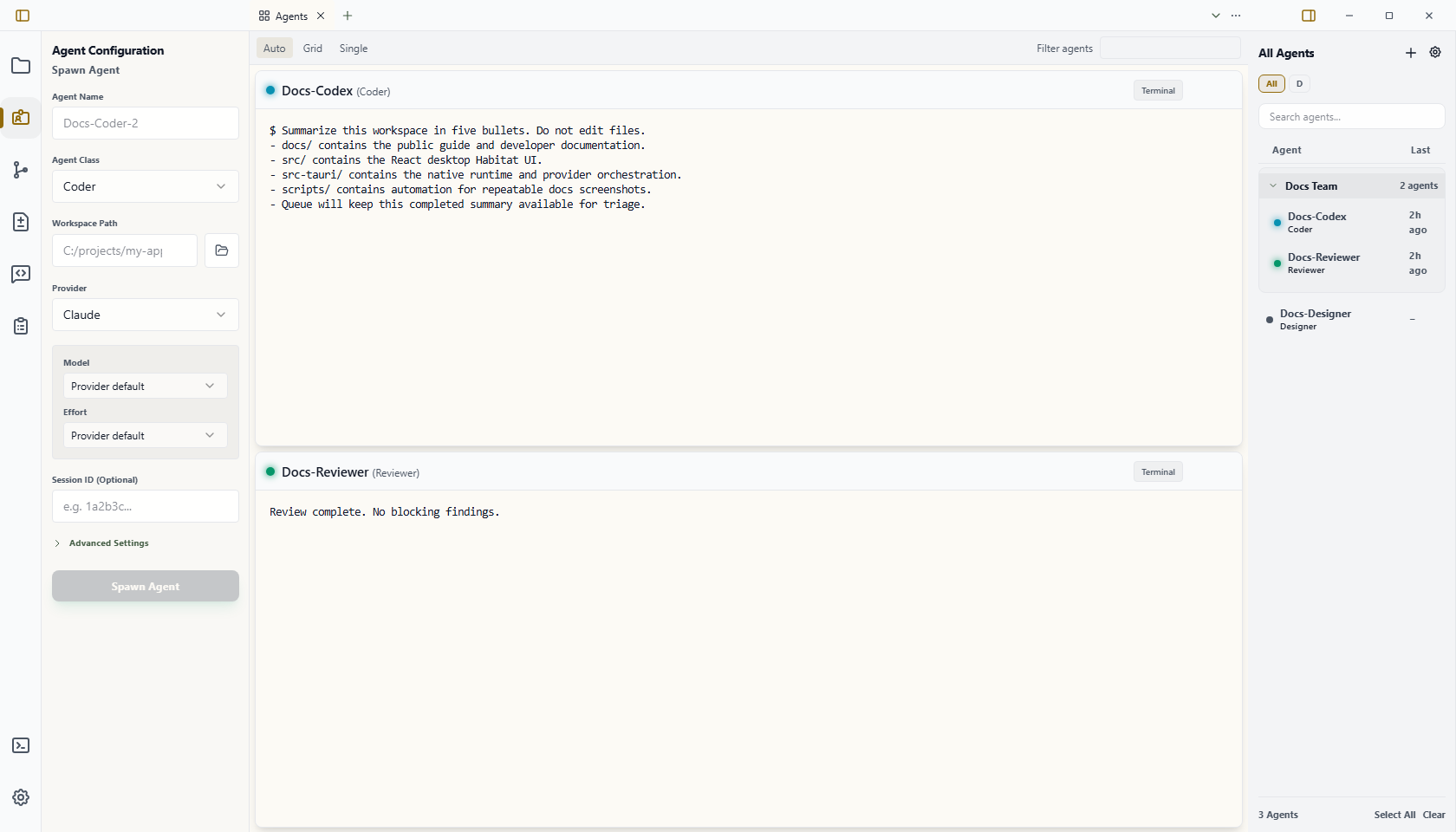Close the Agents tab
Viewport: 1456px width, 832px height.
point(321,16)
